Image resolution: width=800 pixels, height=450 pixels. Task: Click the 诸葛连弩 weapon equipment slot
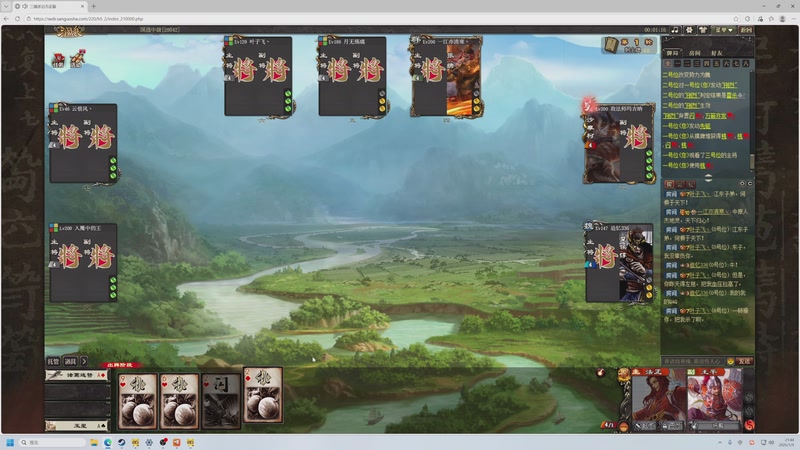(78, 376)
